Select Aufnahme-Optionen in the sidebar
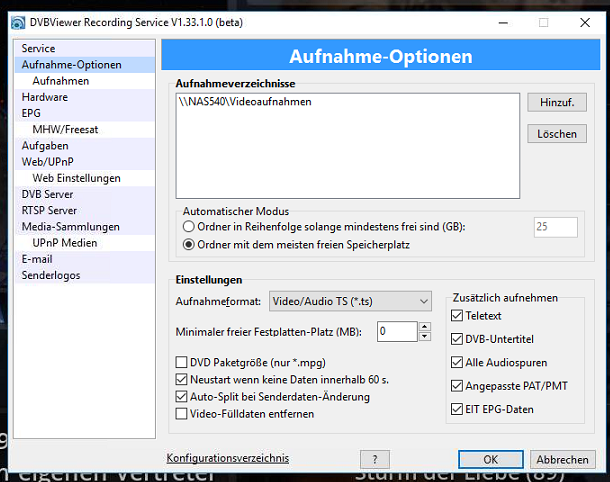Image resolution: width=610 pixels, height=482 pixels. click(x=84, y=65)
